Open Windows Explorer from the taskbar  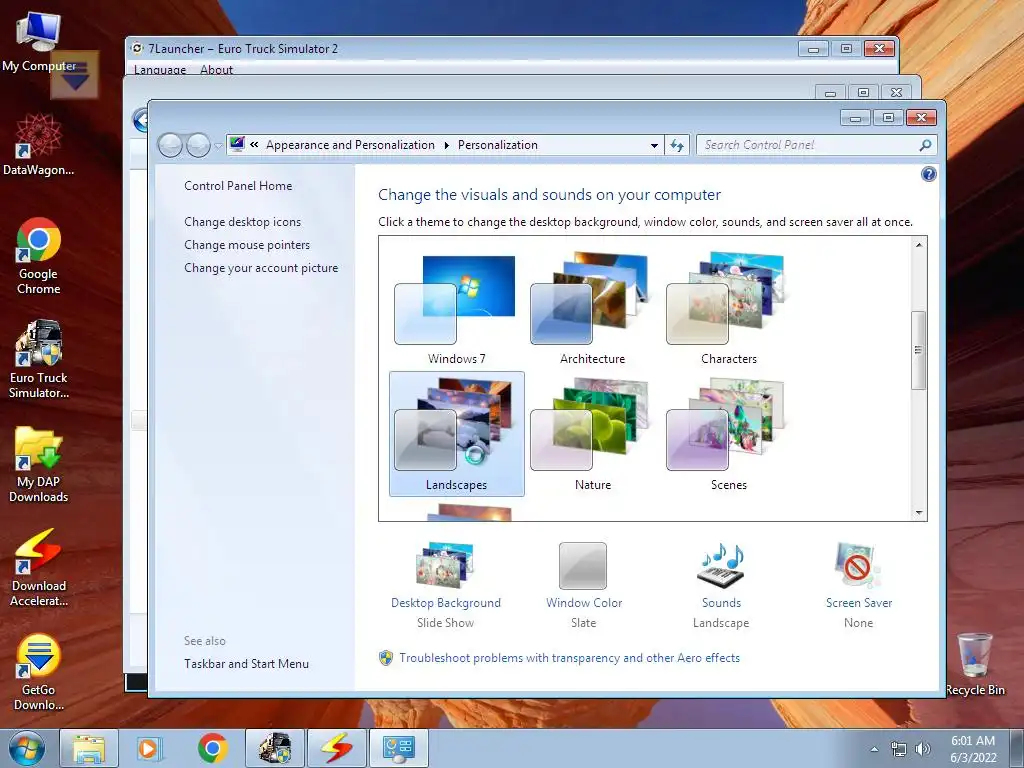(x=89, y=748)
